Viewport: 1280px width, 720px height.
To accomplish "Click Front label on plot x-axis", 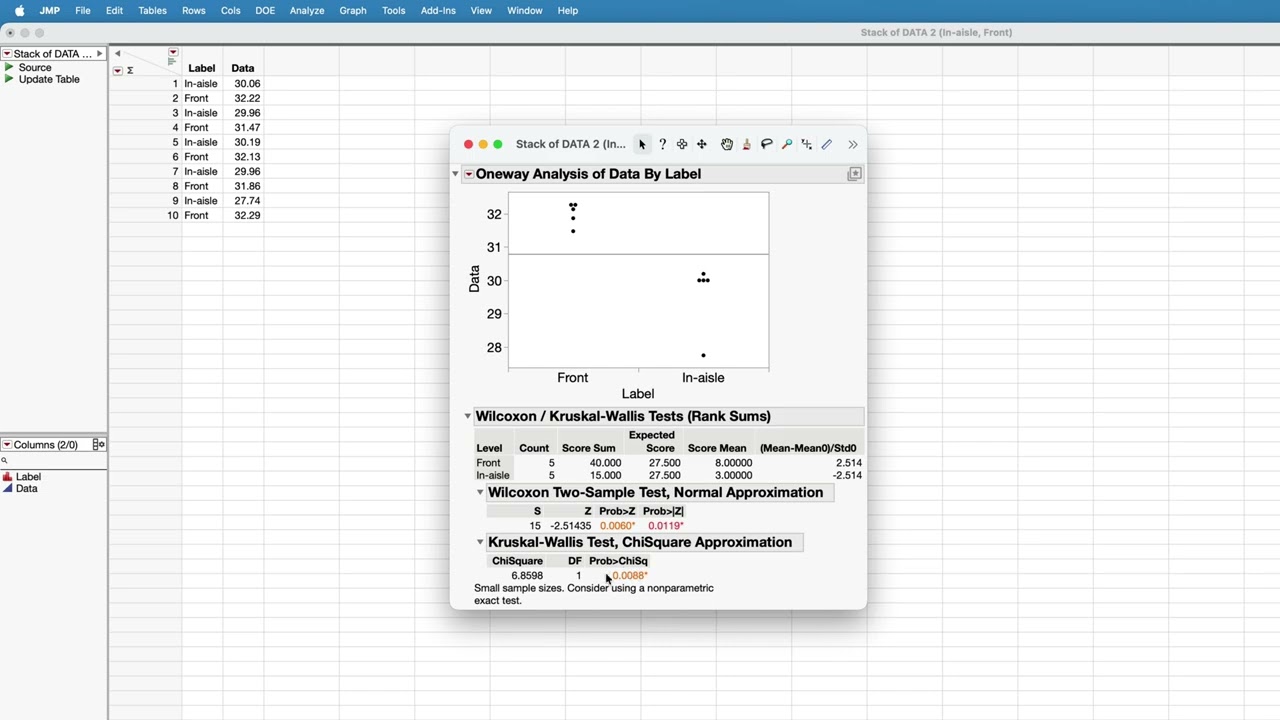I will pos(573,378).
